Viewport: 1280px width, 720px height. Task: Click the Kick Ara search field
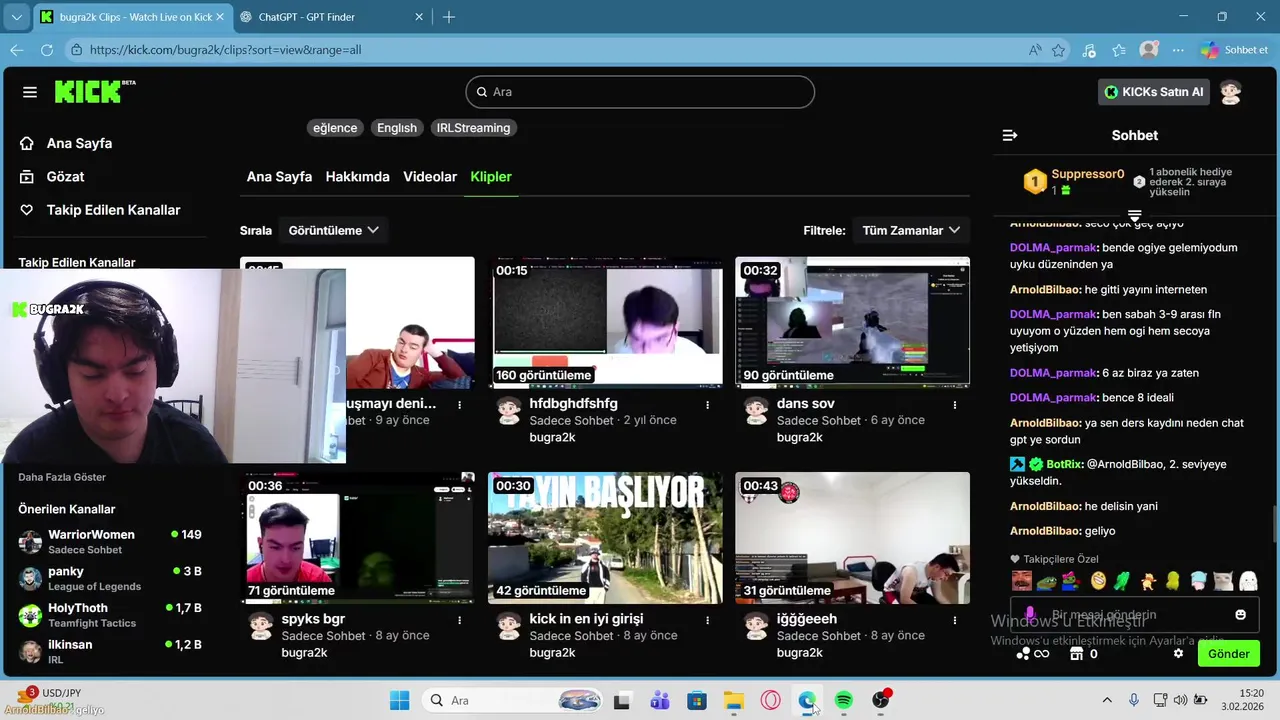point(640,92)
